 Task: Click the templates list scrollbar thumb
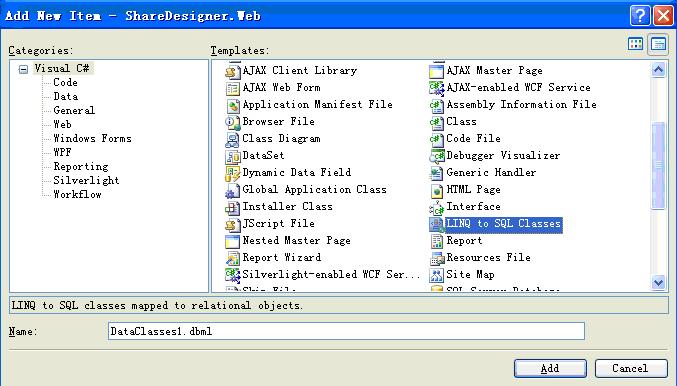[x=658, y=166]
